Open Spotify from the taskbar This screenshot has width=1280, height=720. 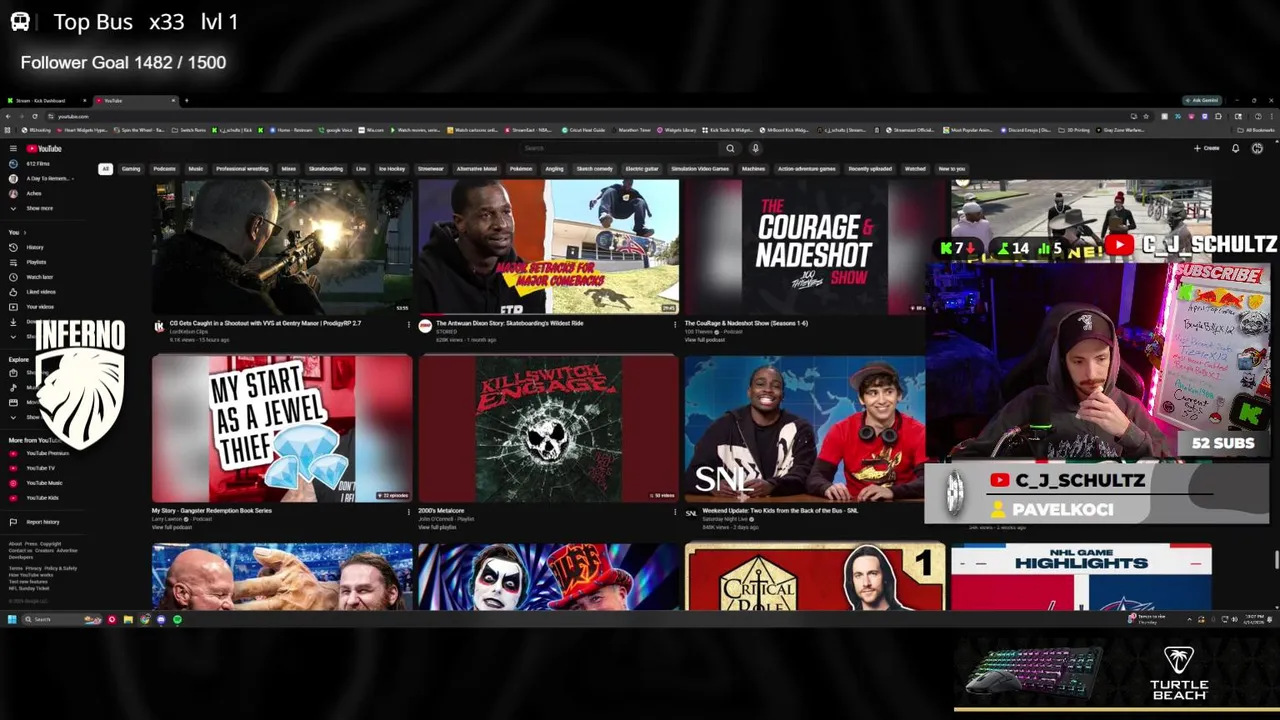click(177, 619)
